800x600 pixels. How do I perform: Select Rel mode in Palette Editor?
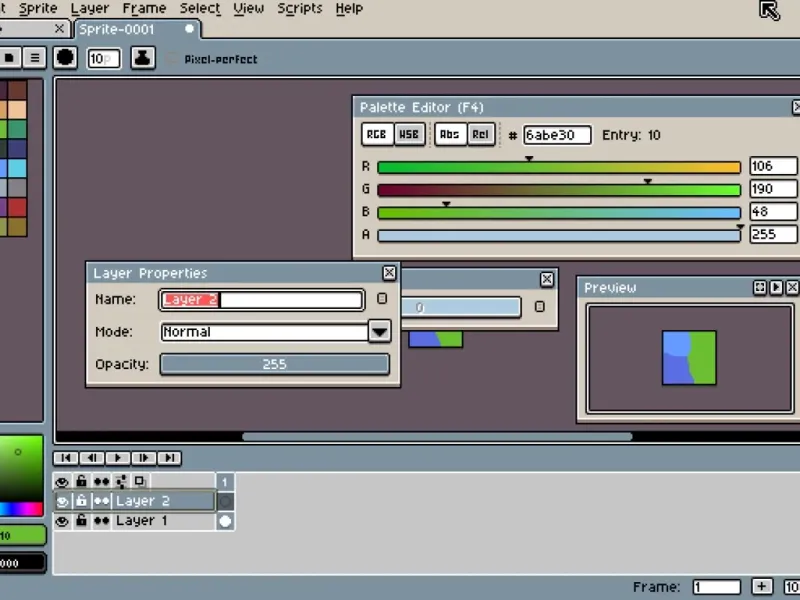[481, 134]
